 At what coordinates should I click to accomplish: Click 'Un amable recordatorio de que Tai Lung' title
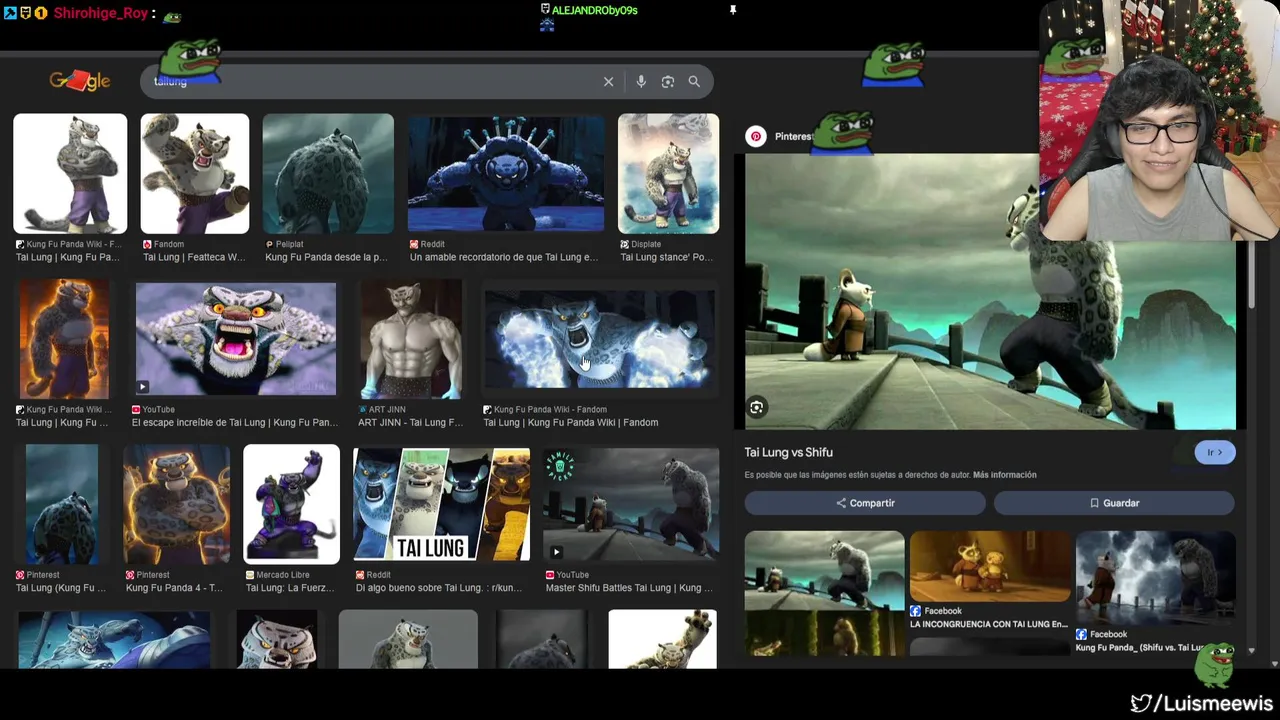click(504, 257)
